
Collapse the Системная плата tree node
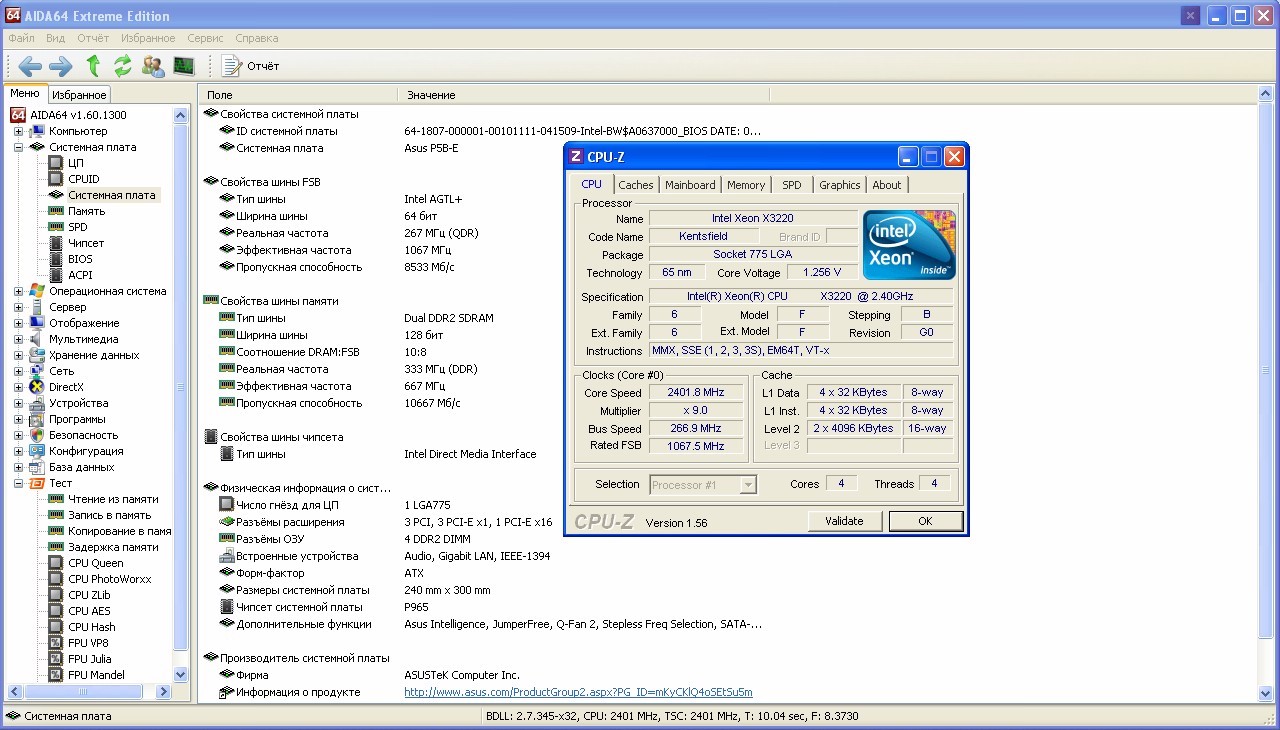18,147
